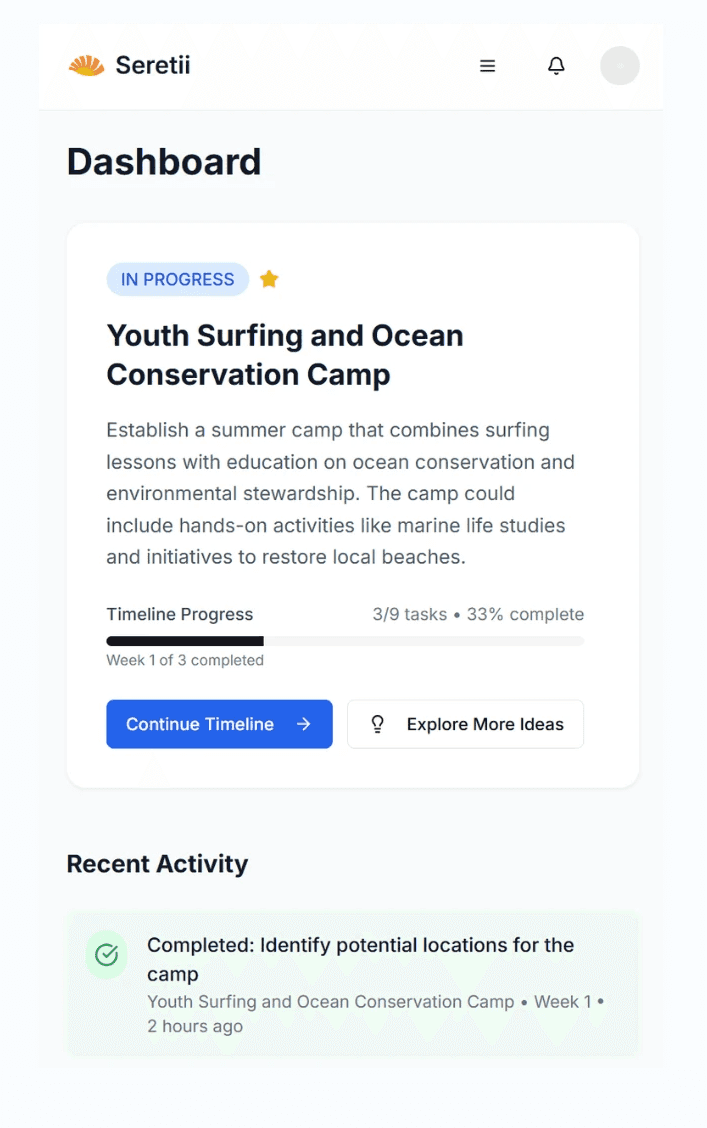Click the Continue Timeline button
Screen dimensions: 707x1128
click(219, 724)
